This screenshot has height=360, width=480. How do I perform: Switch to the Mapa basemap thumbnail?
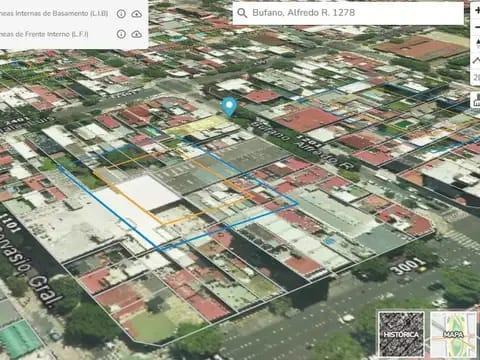tap(453, 334)
